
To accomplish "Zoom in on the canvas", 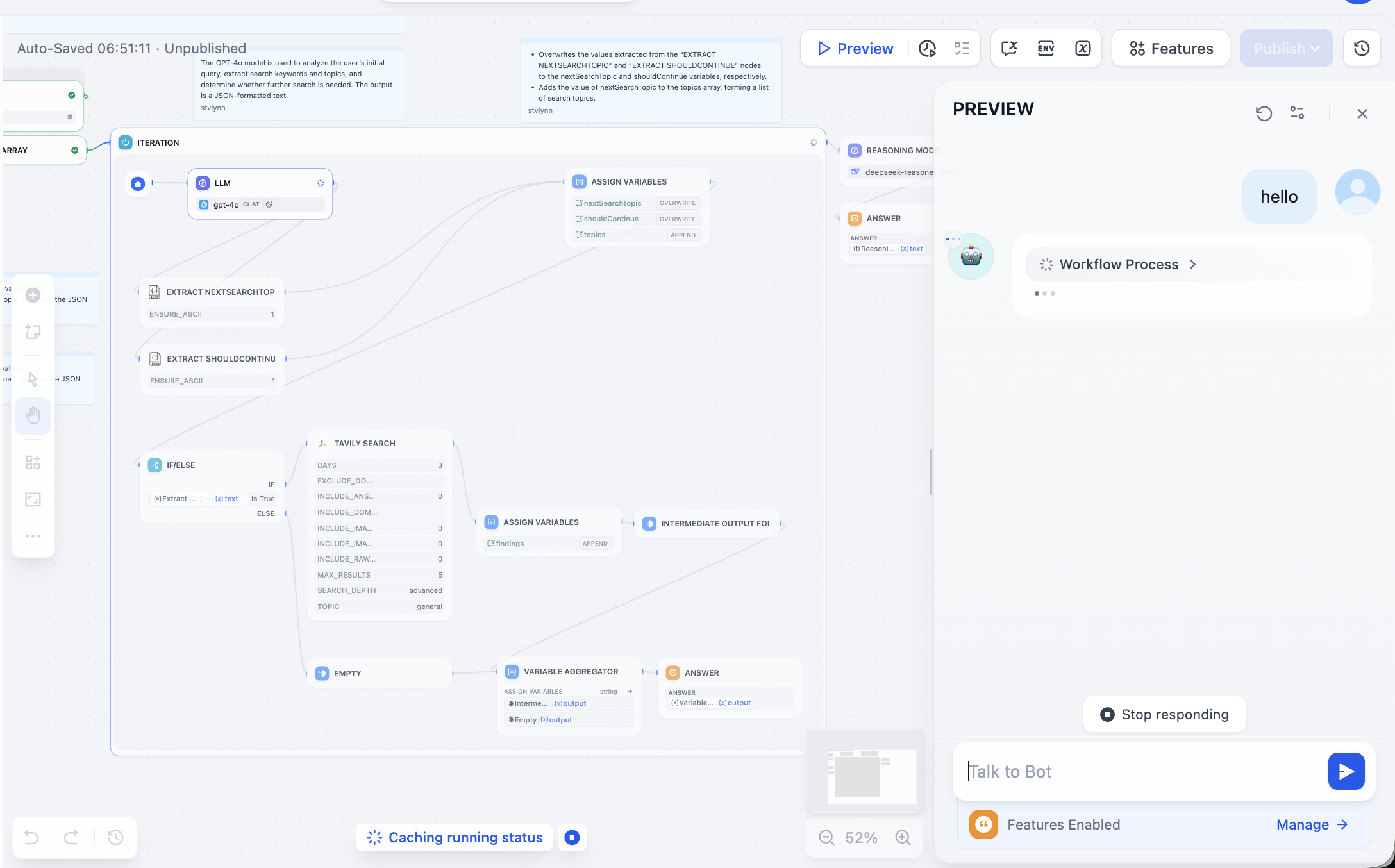I will click(903, 837).
